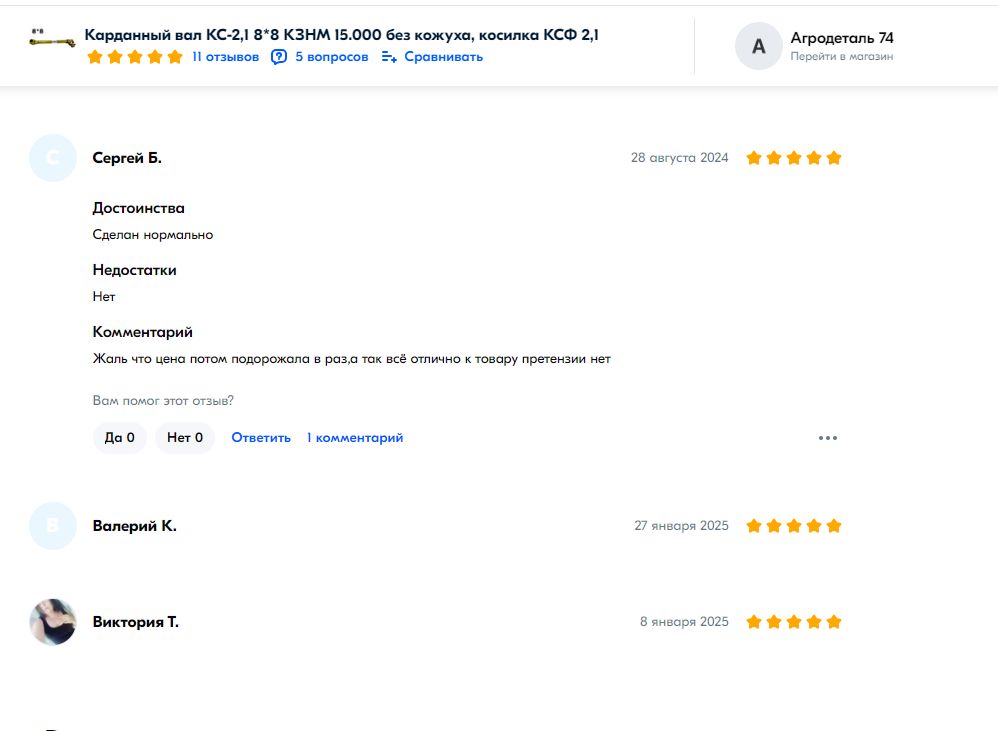The height and width of the screenshot is (731, 998).
Task: Click the questions speech bubble icon
Action: point(279,57)
